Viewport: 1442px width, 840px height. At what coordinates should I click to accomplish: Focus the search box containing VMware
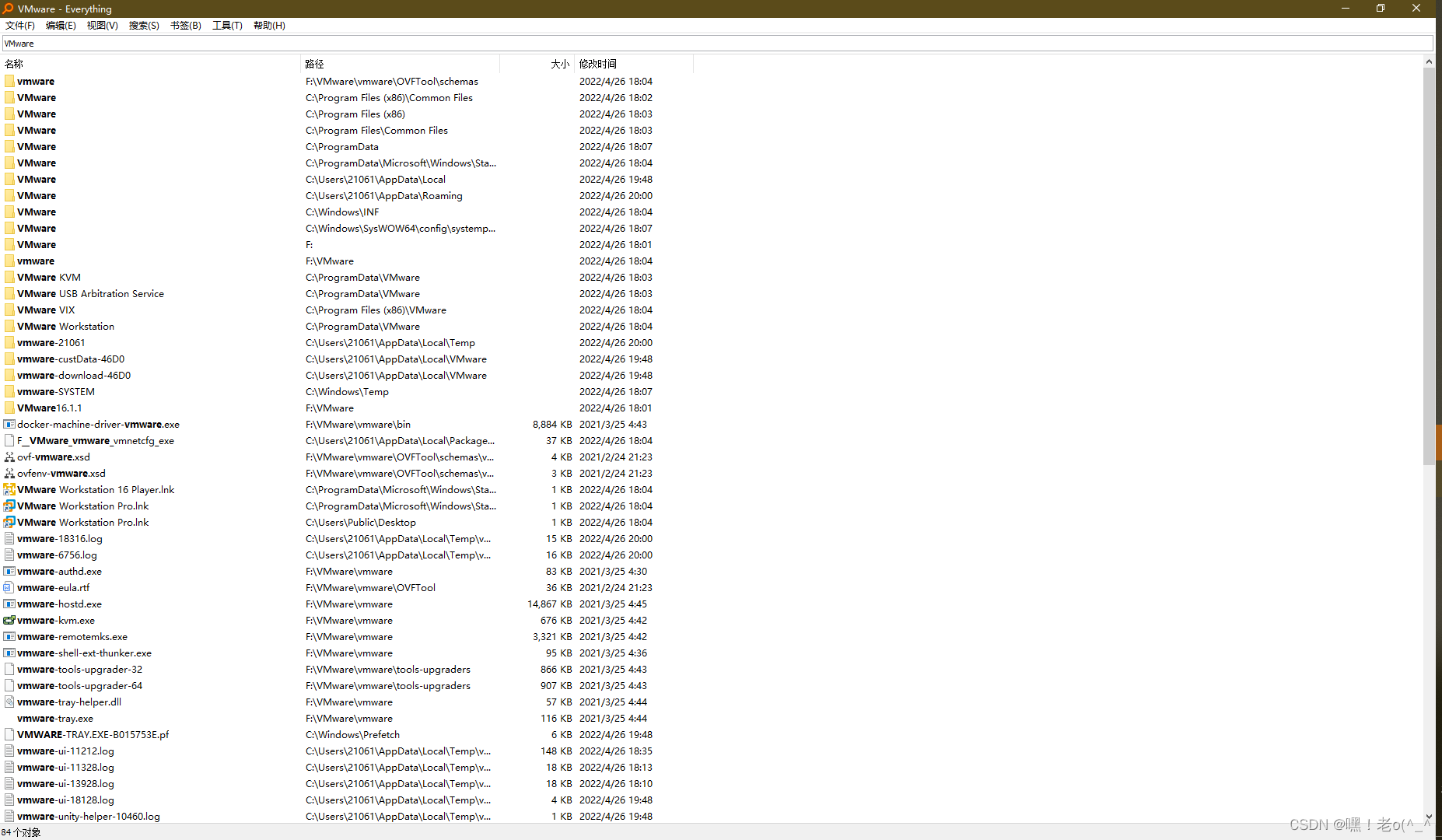[x=717, y=44]
